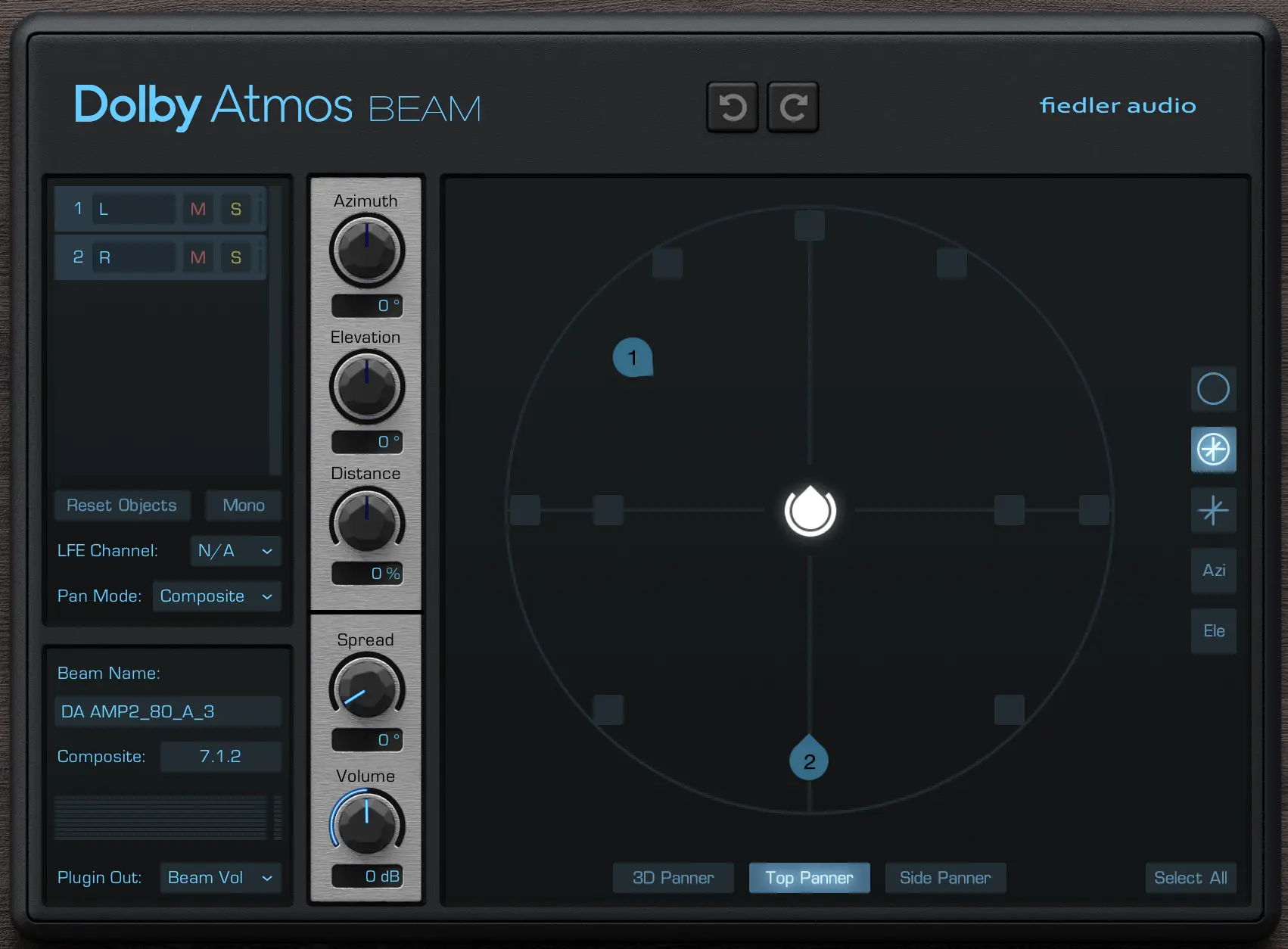Viewport: 1288px width, 949px height.
Task: Switch to the Side Panner view
Action: point(945,878)
